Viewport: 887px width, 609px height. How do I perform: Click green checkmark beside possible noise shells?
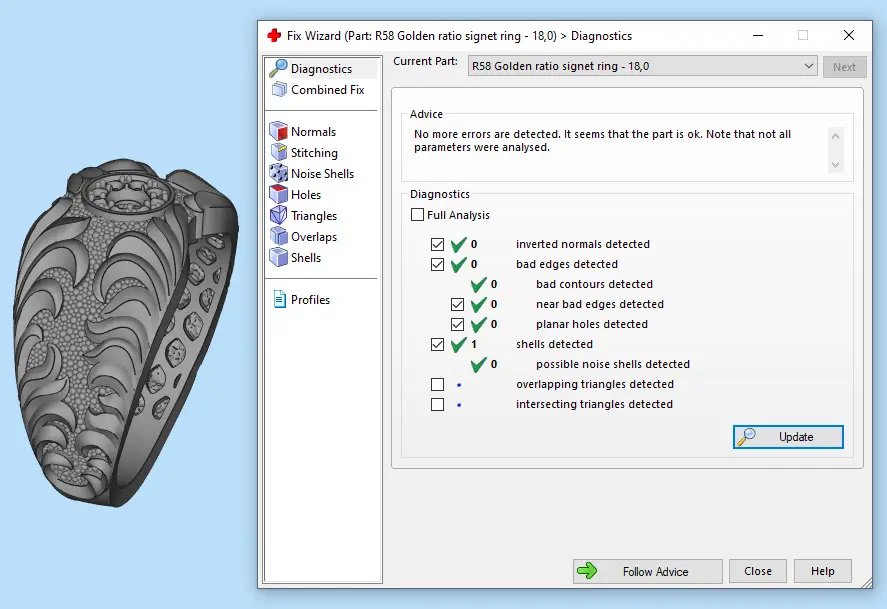(479, 364)
